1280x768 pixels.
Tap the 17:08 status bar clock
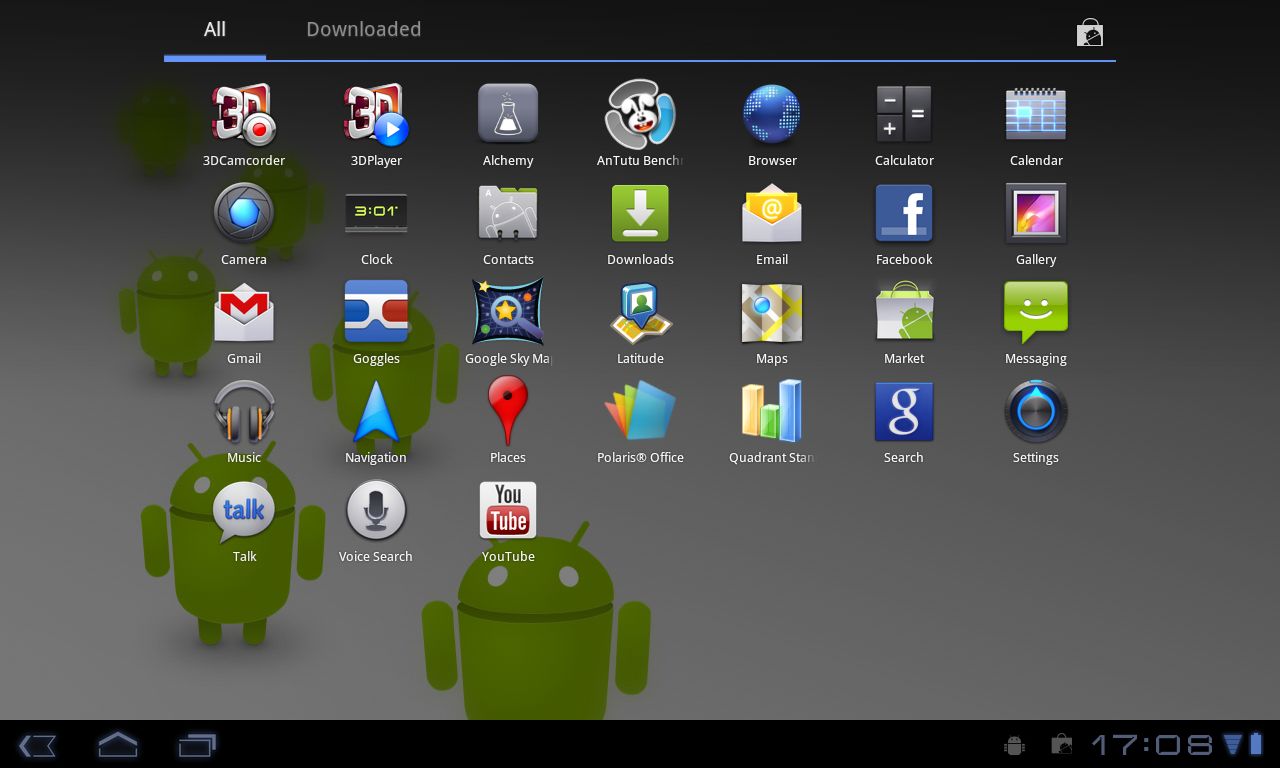tap(1151, 745)
